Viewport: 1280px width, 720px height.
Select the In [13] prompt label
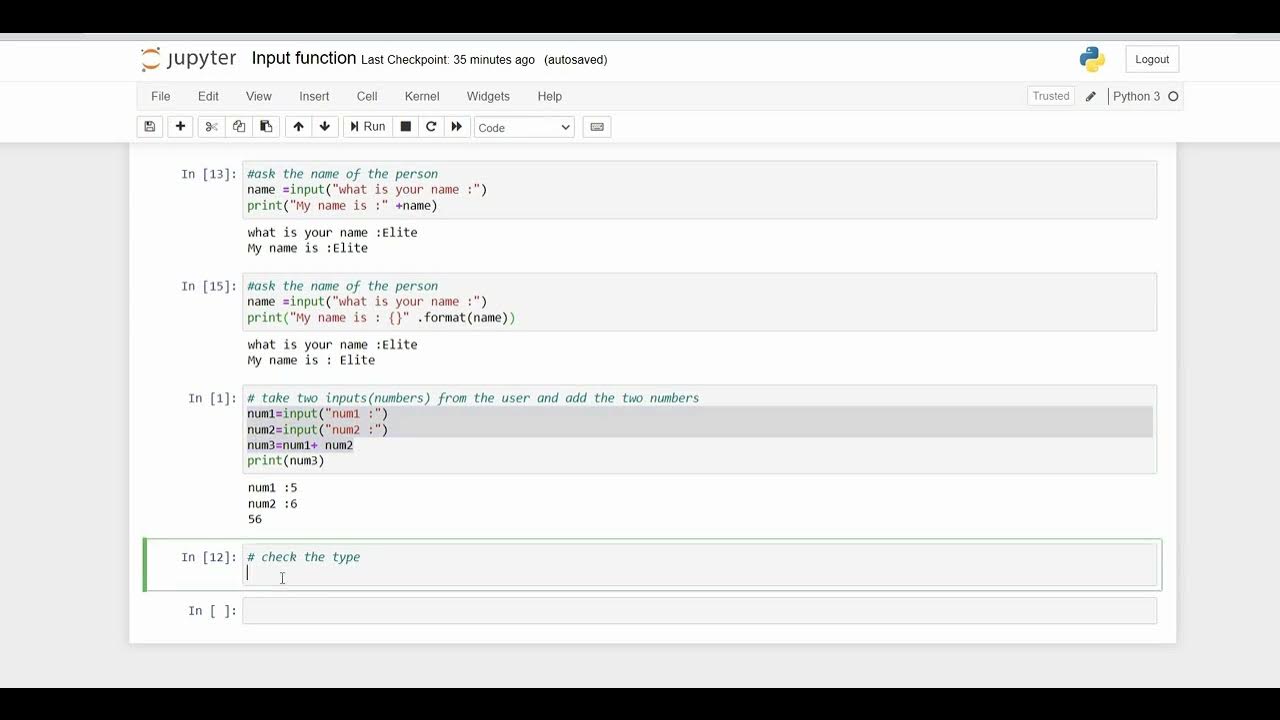point(209,174)
